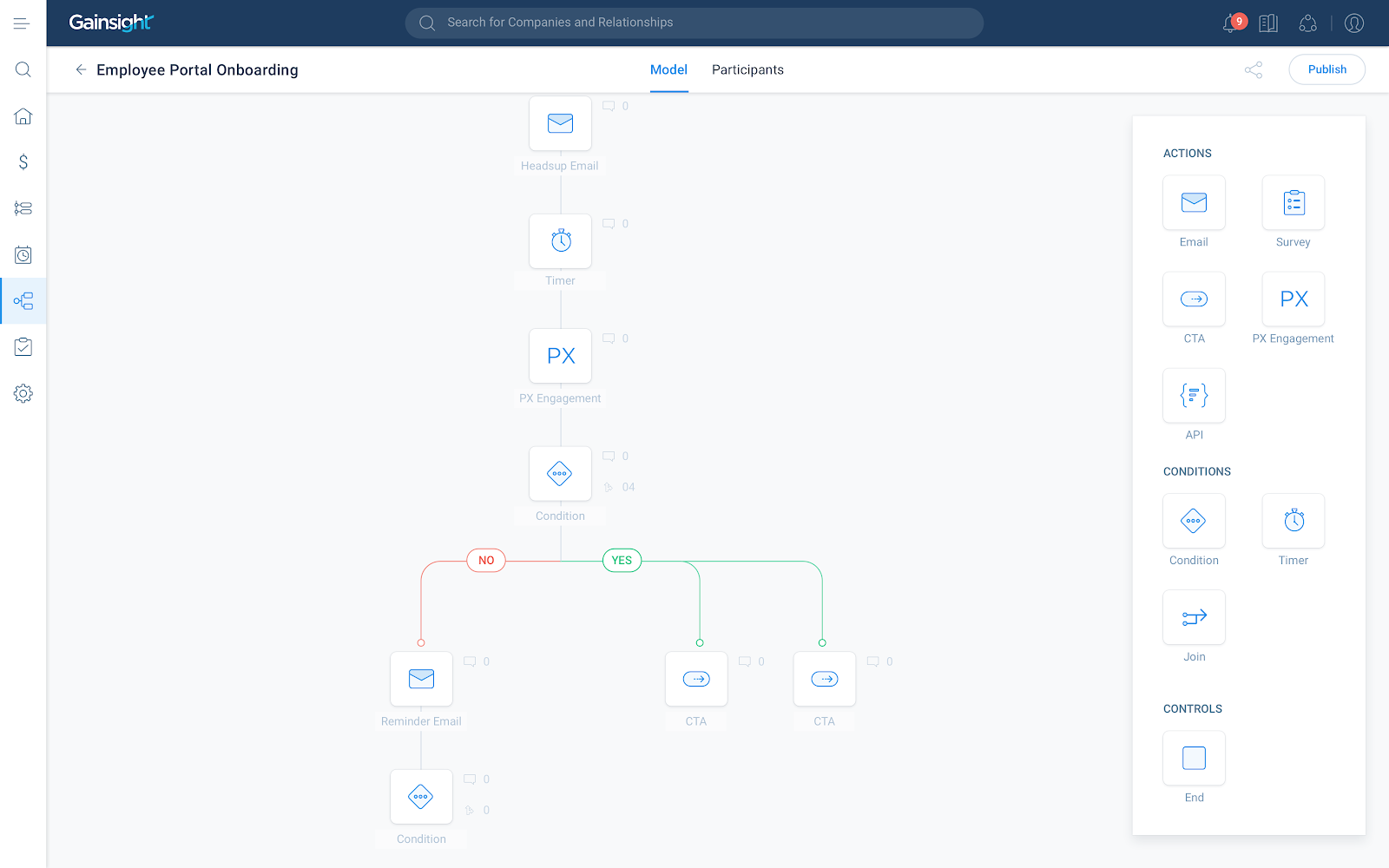Click the share icon next to Publish
This screenshot has width=1389, height=868.
(x=1253, y=69)
